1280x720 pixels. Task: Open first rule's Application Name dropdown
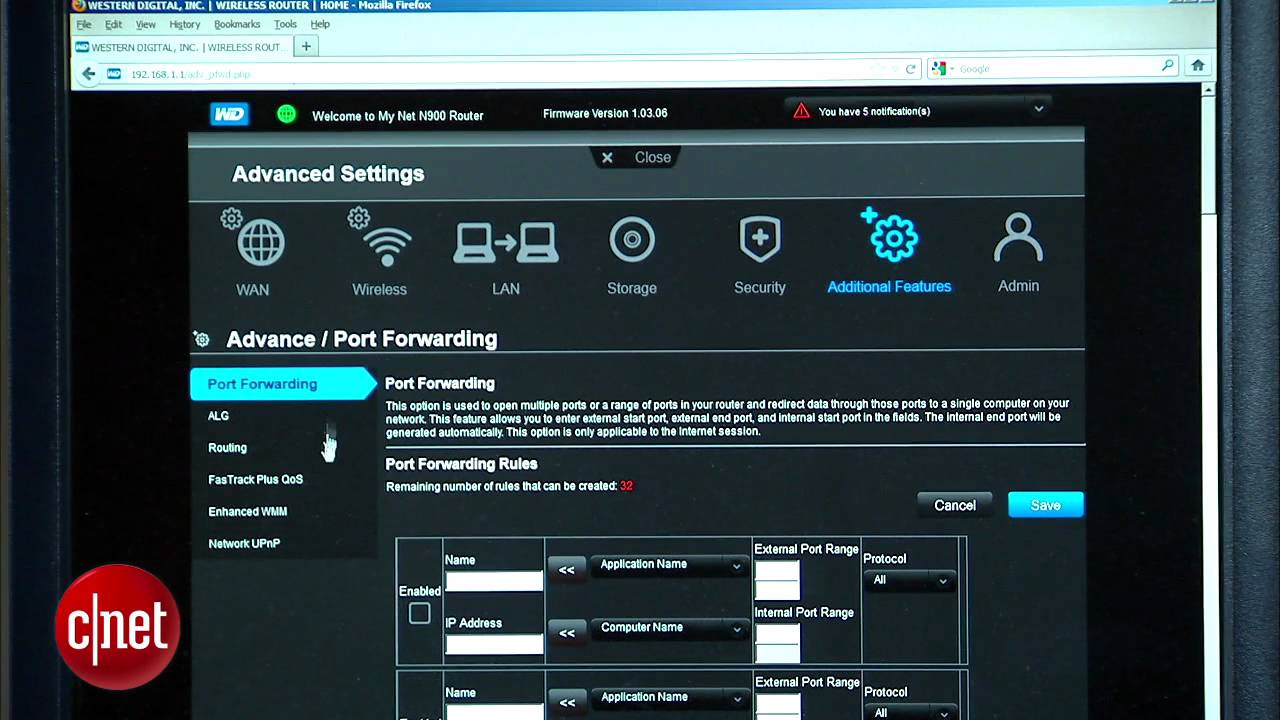[x=670, y=565]
